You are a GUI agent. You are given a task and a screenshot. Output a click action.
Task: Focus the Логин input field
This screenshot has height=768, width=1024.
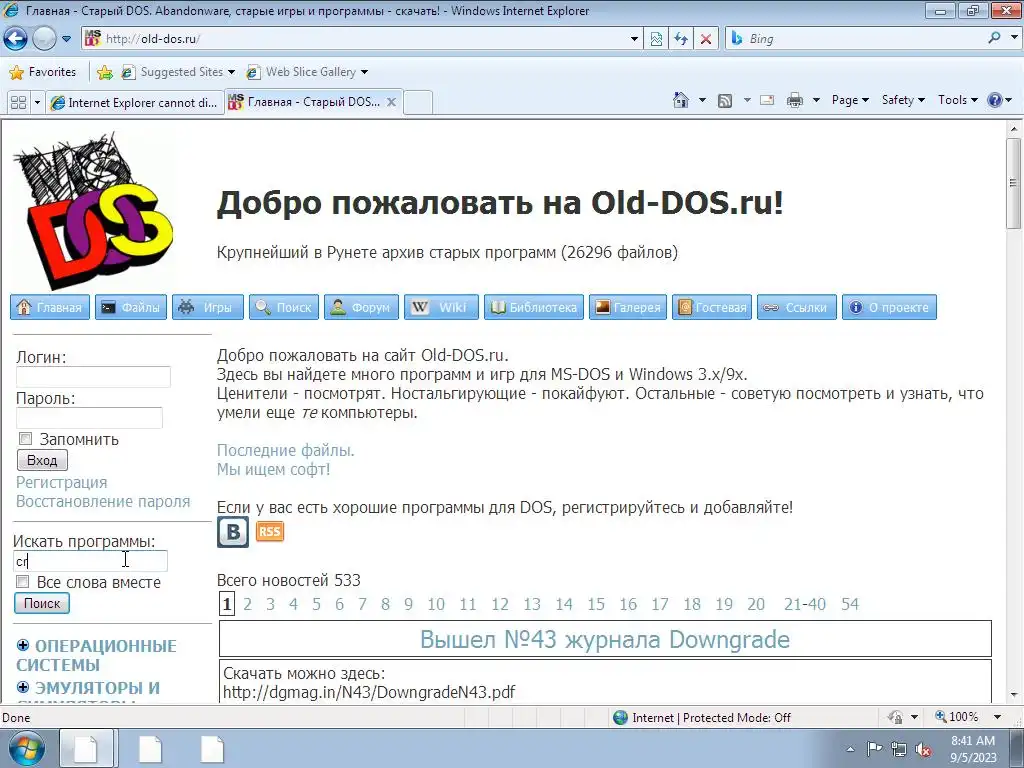click(93, 377)
